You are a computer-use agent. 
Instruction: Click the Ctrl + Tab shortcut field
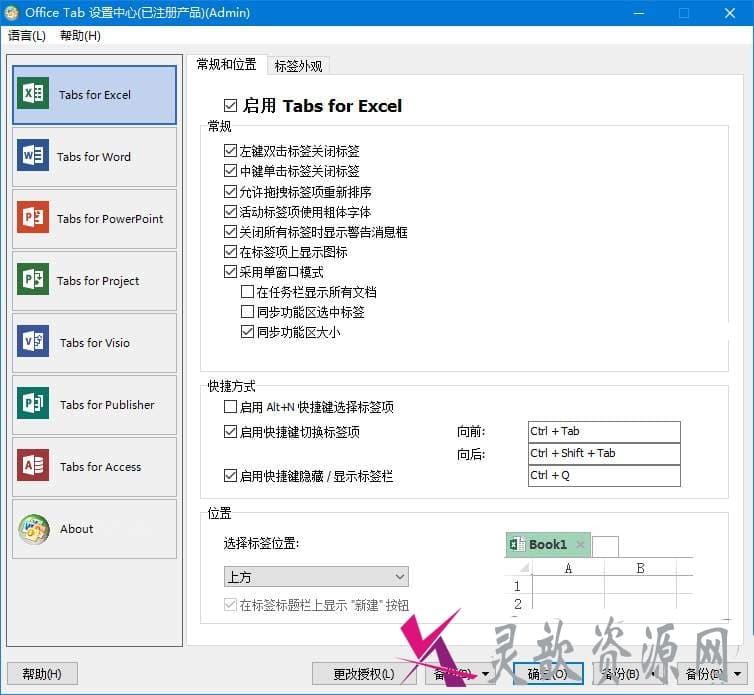pyautogui.click(x=604, y=431)
